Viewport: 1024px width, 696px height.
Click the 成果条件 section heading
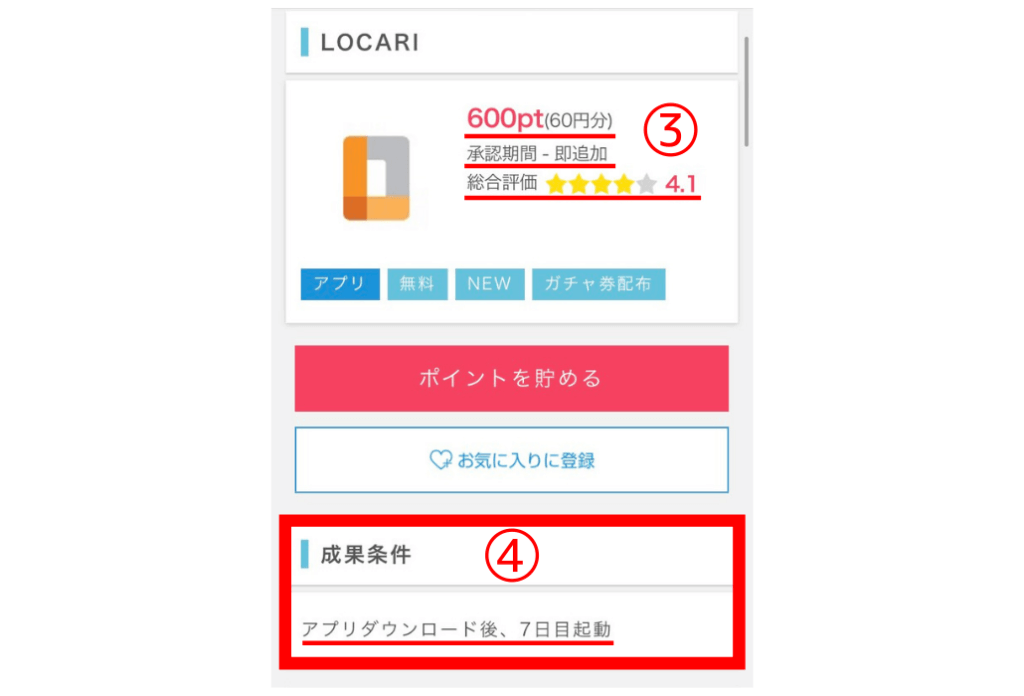pos(366,556)
